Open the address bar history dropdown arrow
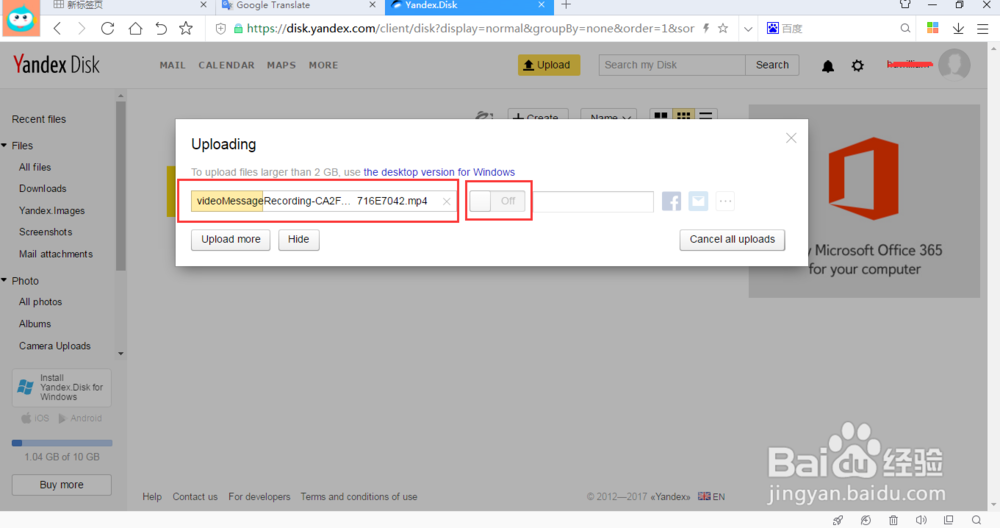This screenshot has width=1000, height=528. click(748, 29)
